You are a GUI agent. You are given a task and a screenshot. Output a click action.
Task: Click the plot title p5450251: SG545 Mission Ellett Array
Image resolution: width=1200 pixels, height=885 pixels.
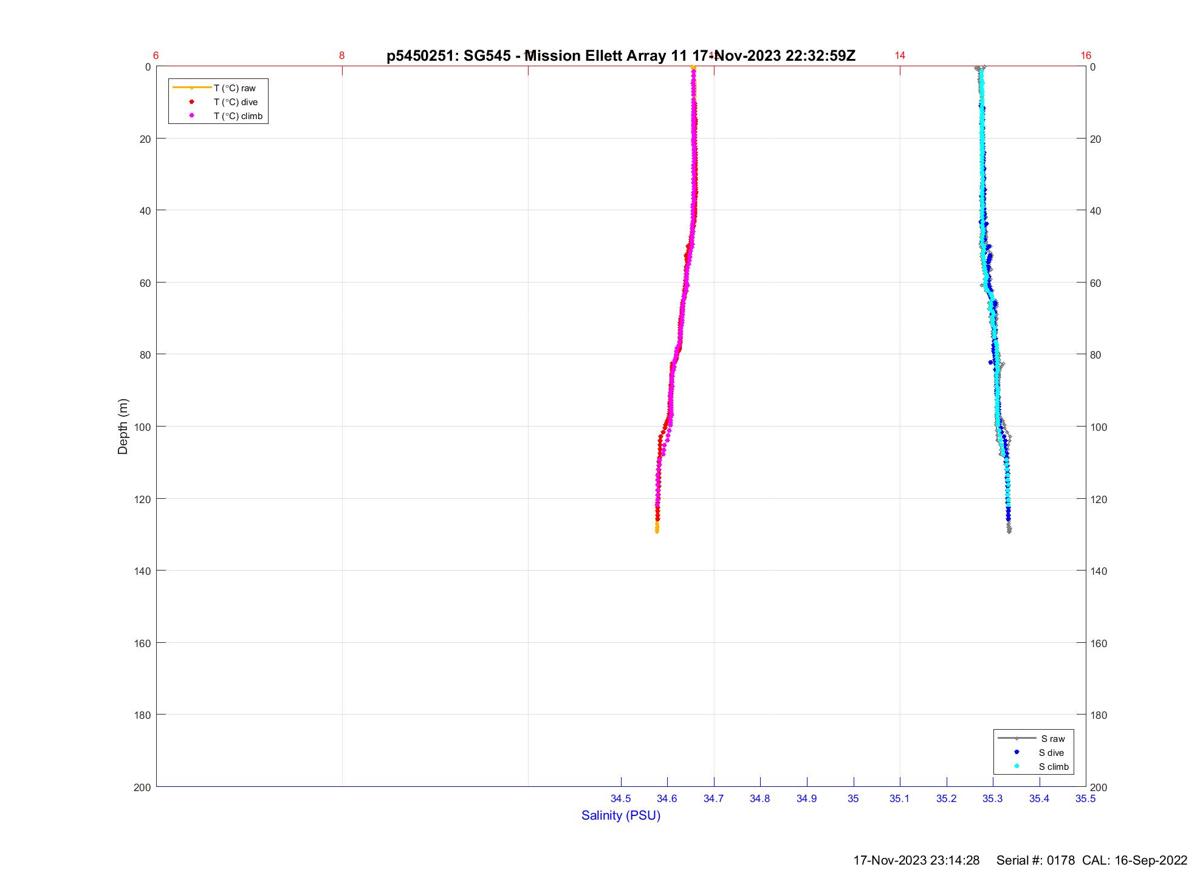tap(621, 56)
